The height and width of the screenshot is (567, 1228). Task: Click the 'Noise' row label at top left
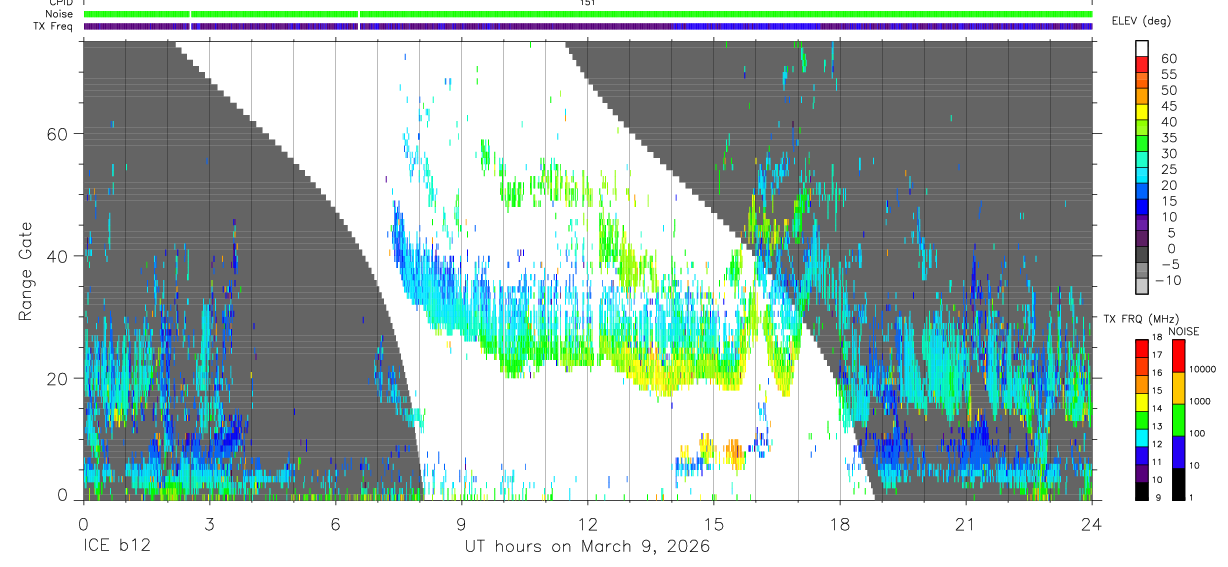coord(61,14)
